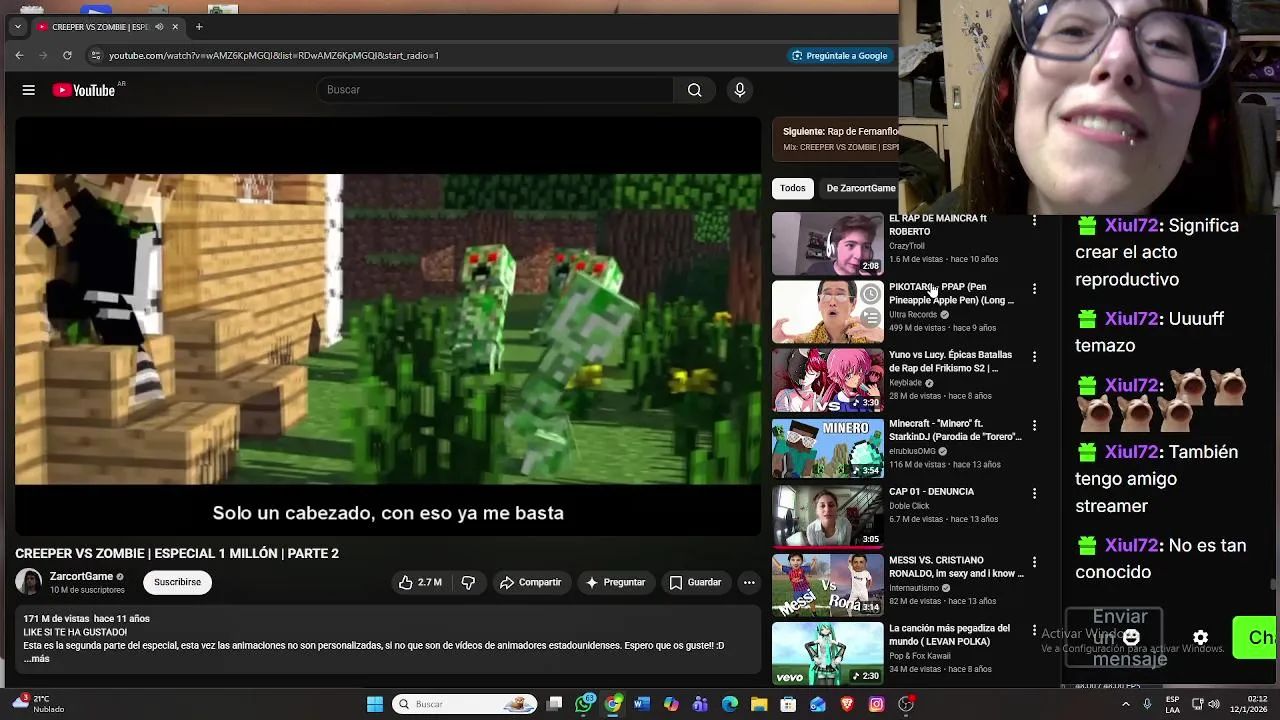Click the taskbar Buscar search box

[x=465, y=704]
